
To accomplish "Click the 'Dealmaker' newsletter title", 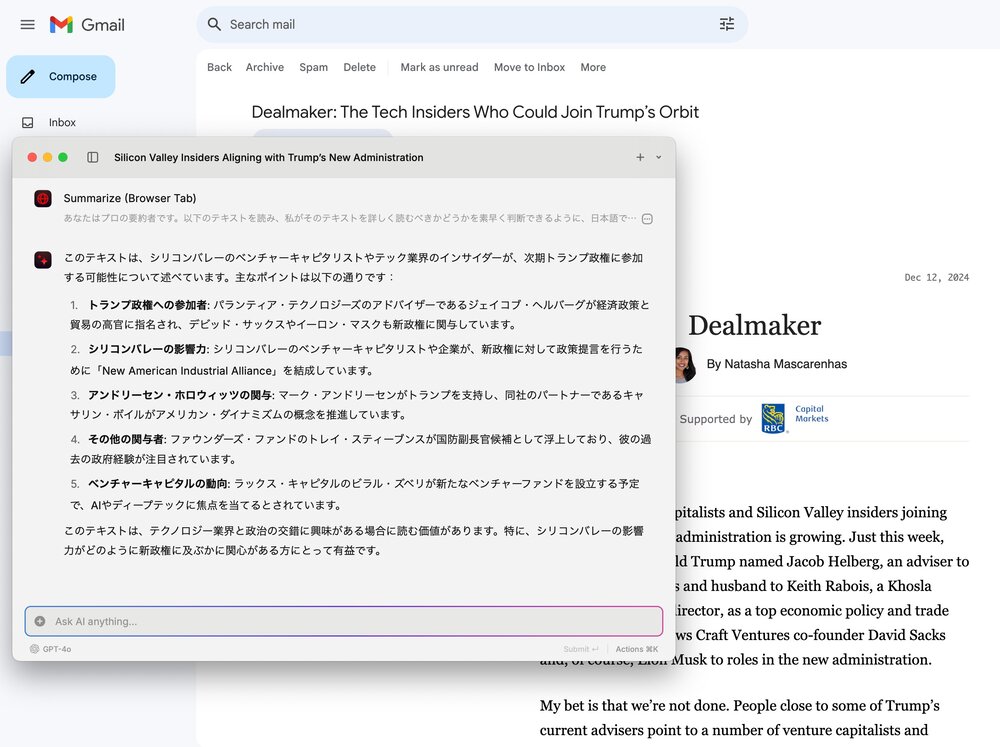I will coord(754,325).
